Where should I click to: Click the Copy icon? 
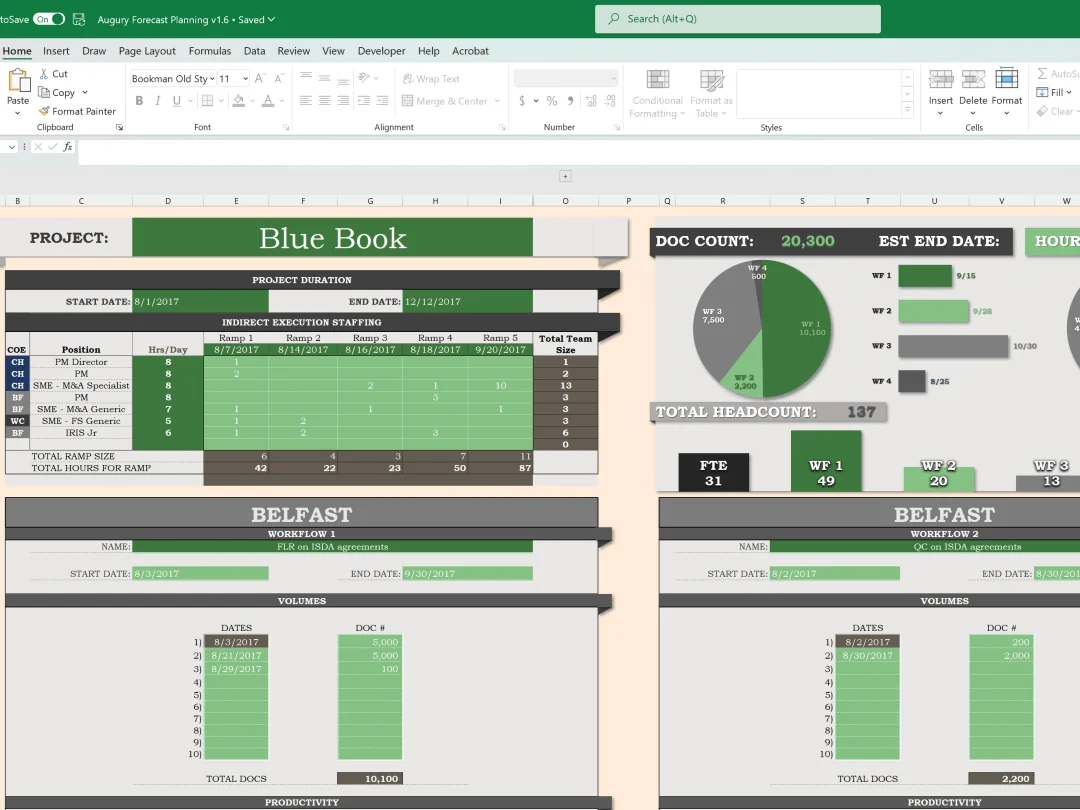coord(43,92)
